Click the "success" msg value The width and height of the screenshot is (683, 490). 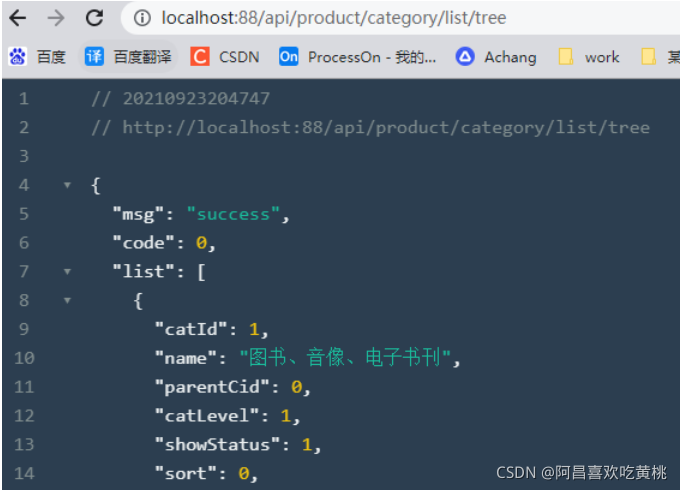pyautogui.click(x=233, y=214)
